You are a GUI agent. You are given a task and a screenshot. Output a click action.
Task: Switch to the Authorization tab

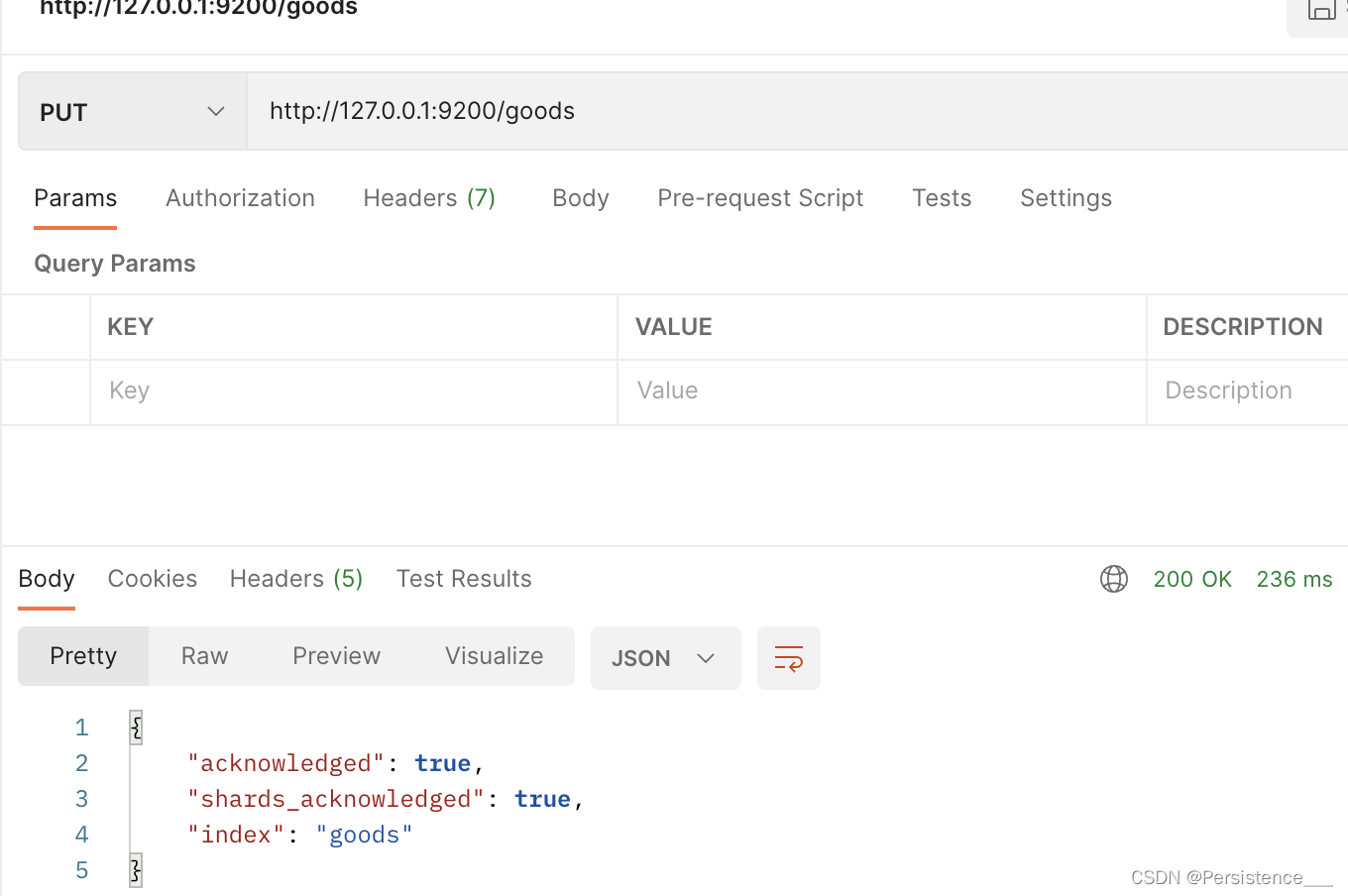[240, 198]
